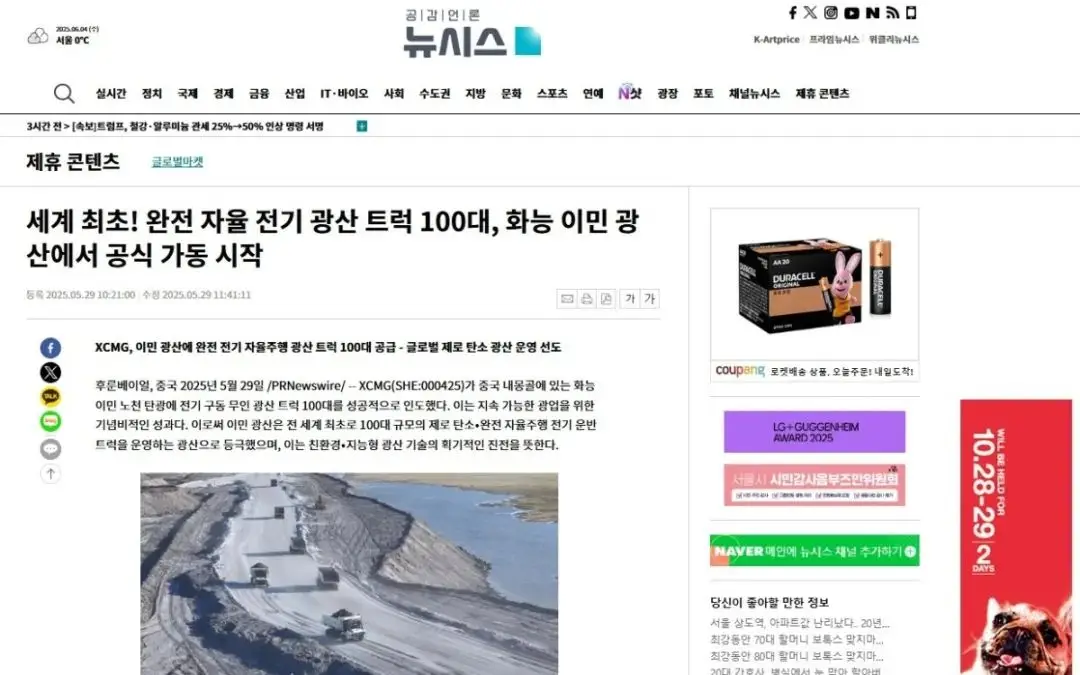Share the article via X side icon
This screenshot has width=1080, height=675.
(x=50, y=373)
